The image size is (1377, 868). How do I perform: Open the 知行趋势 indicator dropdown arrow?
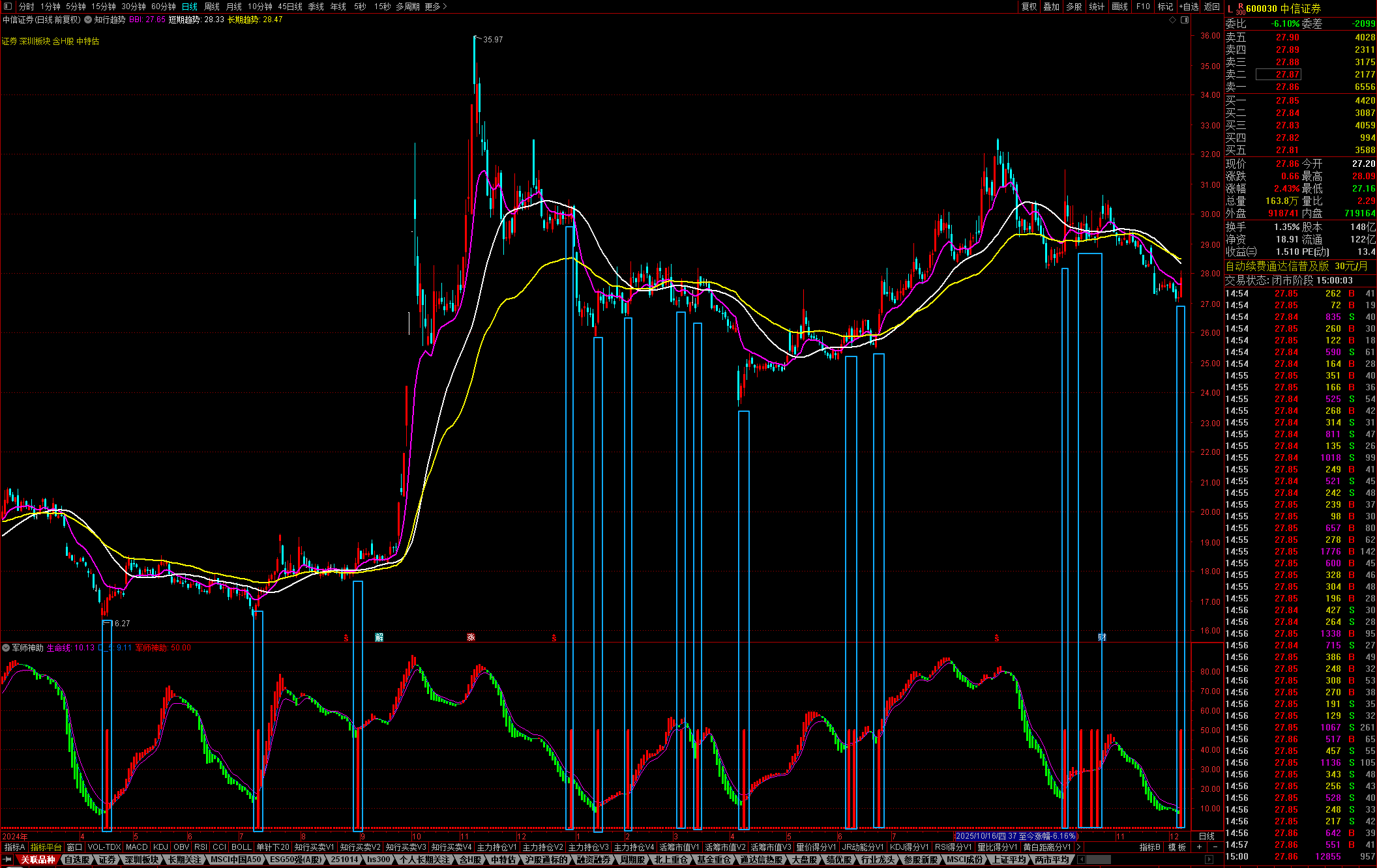tap(88, 20)
